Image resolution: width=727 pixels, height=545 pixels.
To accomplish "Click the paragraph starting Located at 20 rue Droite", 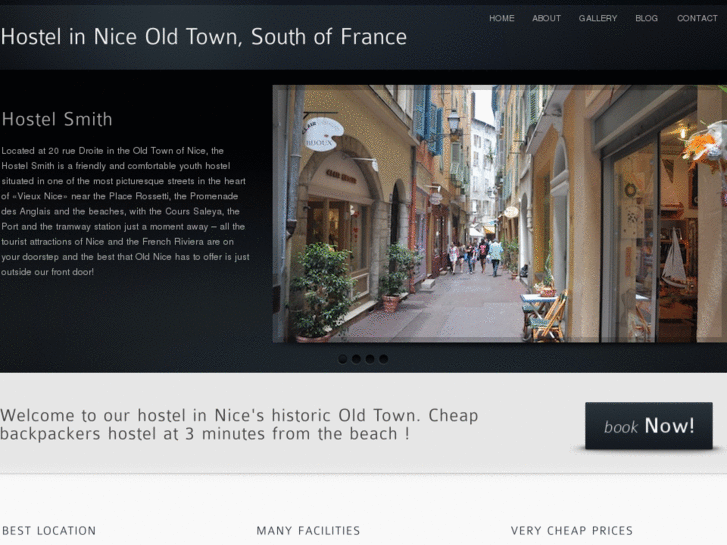I will tap(125, 211).
